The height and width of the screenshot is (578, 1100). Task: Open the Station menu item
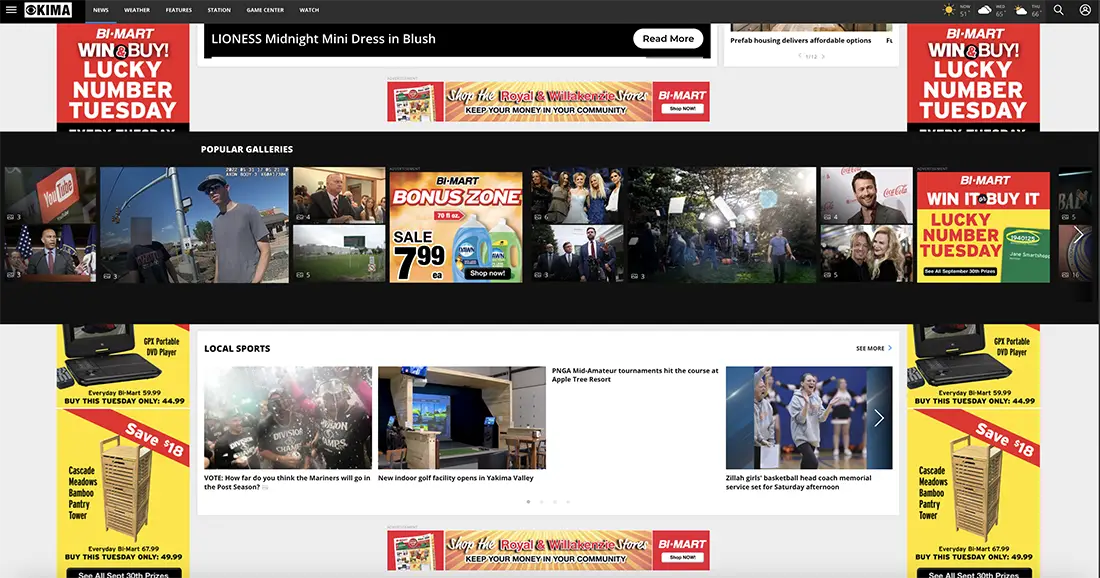tap(219, 11)
